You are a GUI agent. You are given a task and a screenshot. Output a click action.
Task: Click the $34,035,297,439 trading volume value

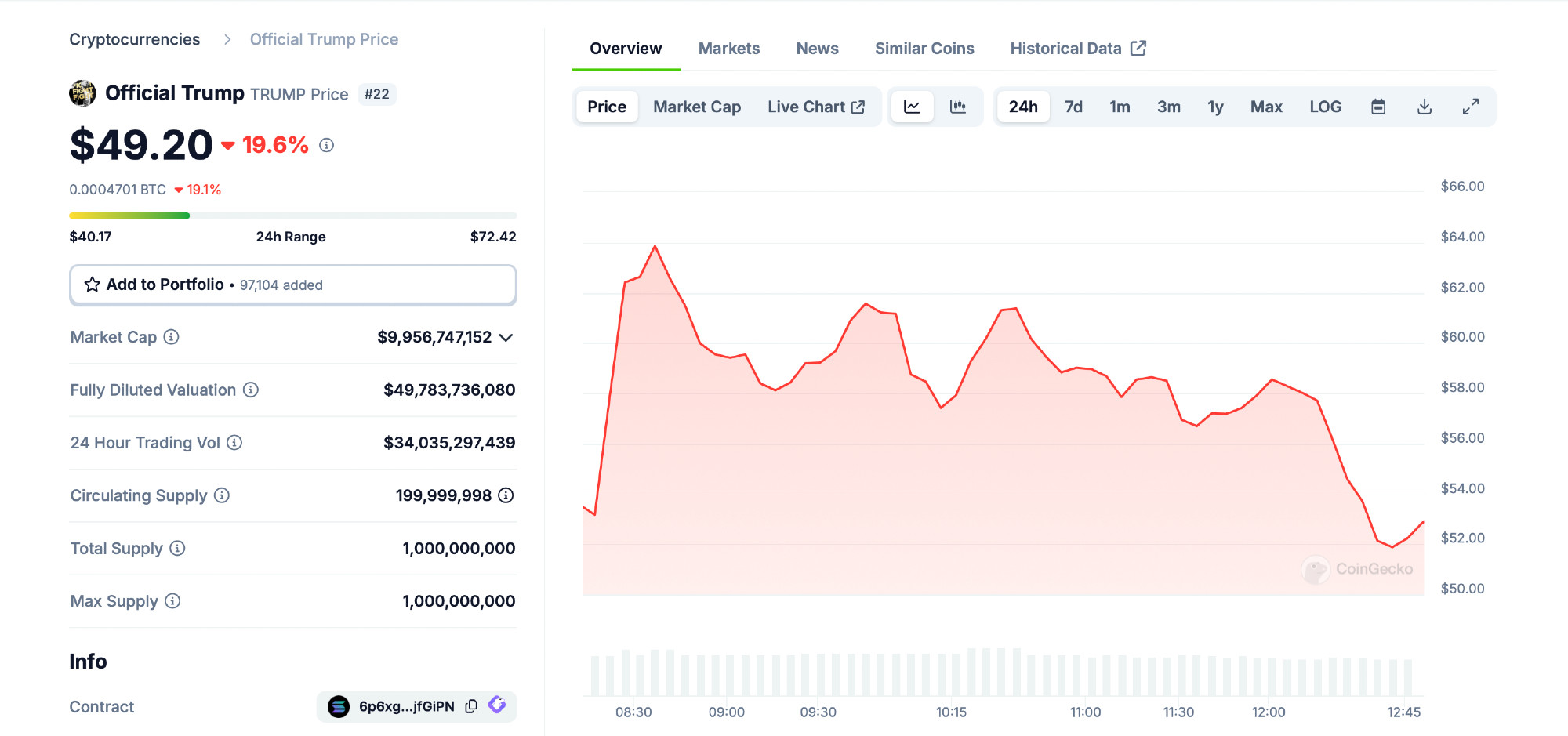[449, 443]
